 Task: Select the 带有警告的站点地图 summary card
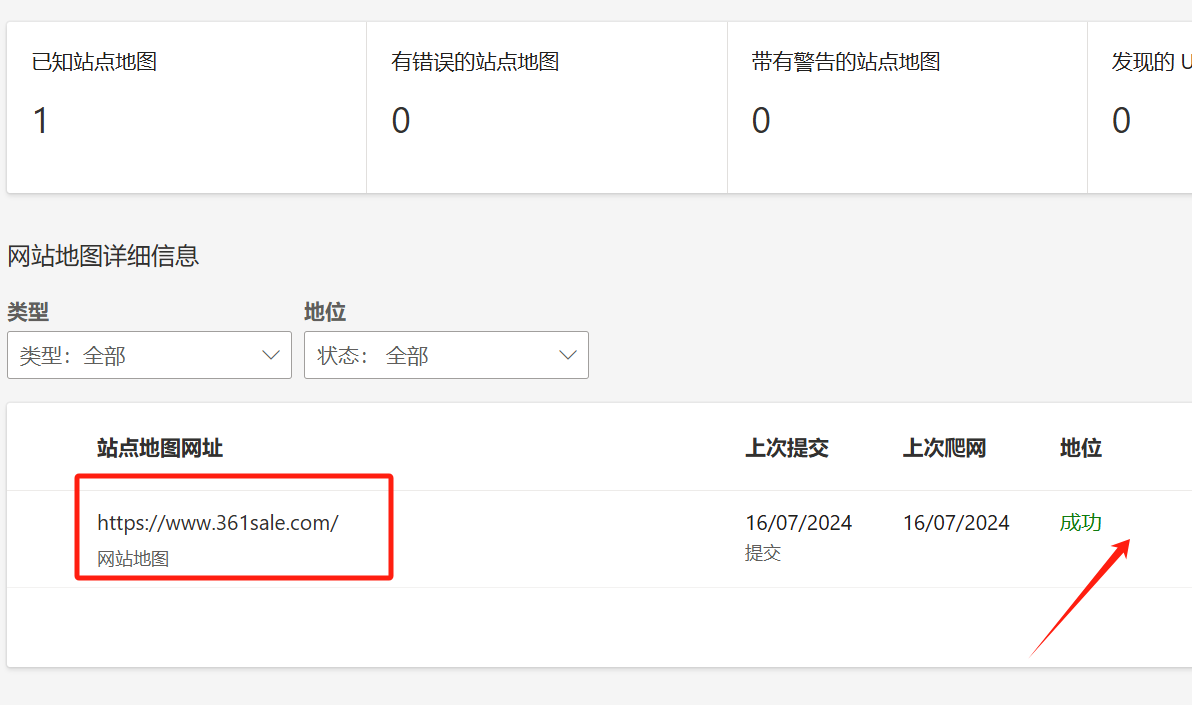coord(907,107)
